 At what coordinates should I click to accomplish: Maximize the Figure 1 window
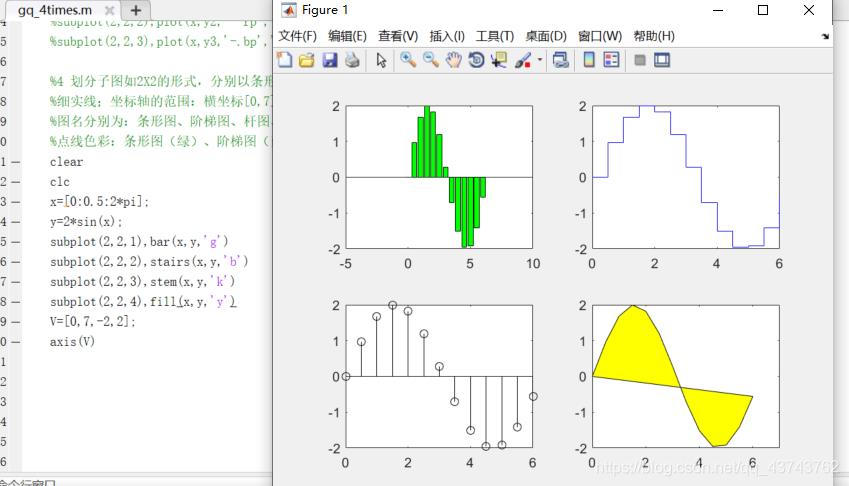(x=763, y=10)
